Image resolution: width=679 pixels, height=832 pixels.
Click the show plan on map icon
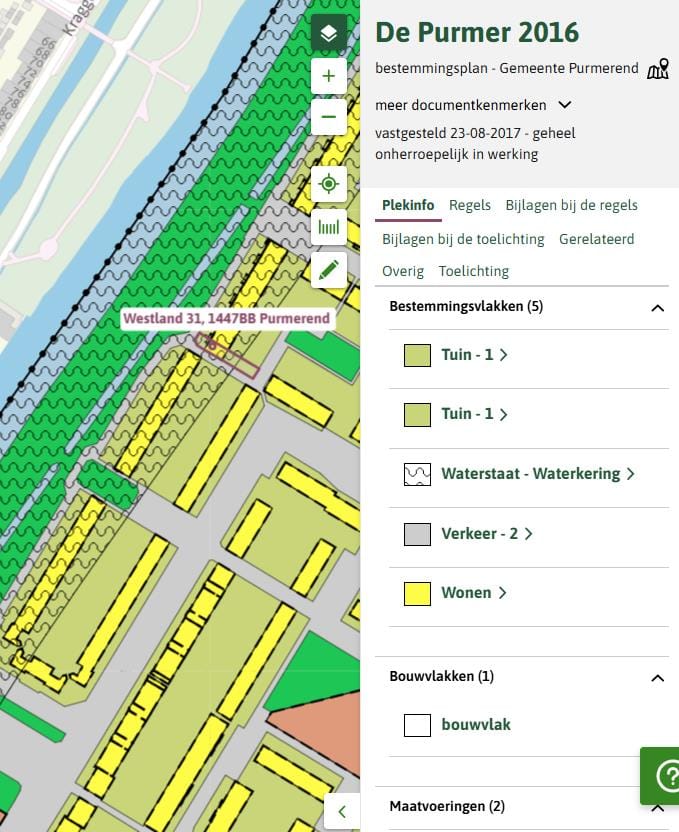(x=657, y=69)
